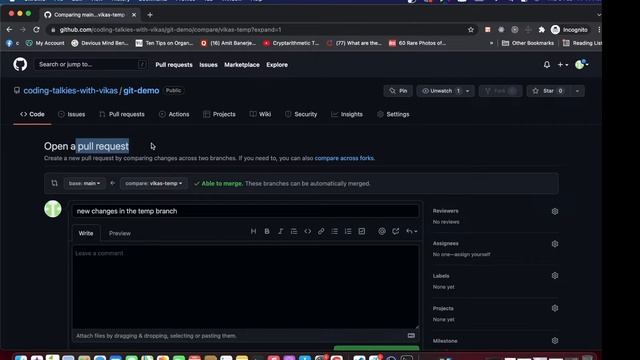The height and width of the screenshot is (360, 640).
Task: Open the Projects repo tab
Action: click(x=219, y=114)
